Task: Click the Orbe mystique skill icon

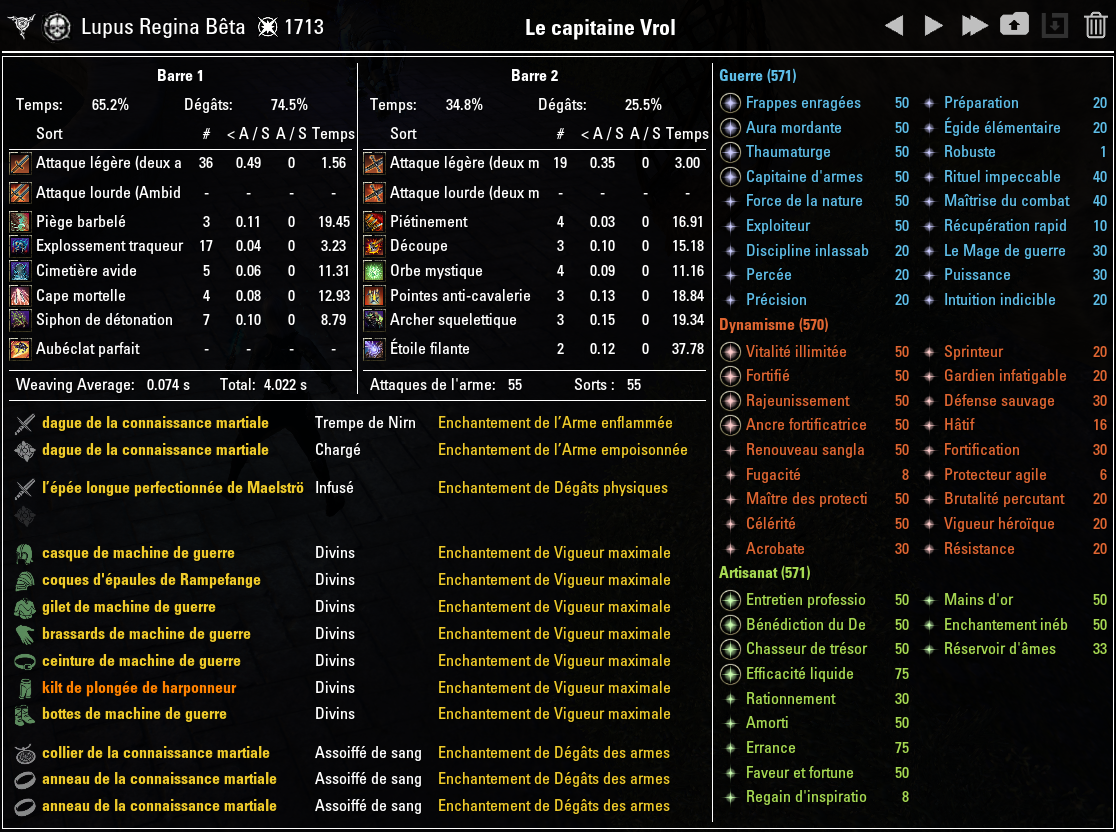Action: (x=374, y=271)
